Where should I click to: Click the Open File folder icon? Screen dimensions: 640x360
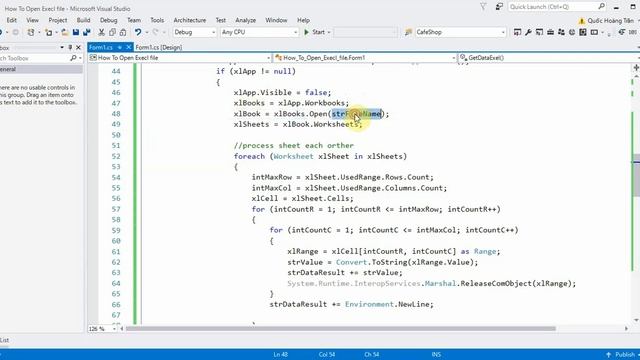point(64,32)
